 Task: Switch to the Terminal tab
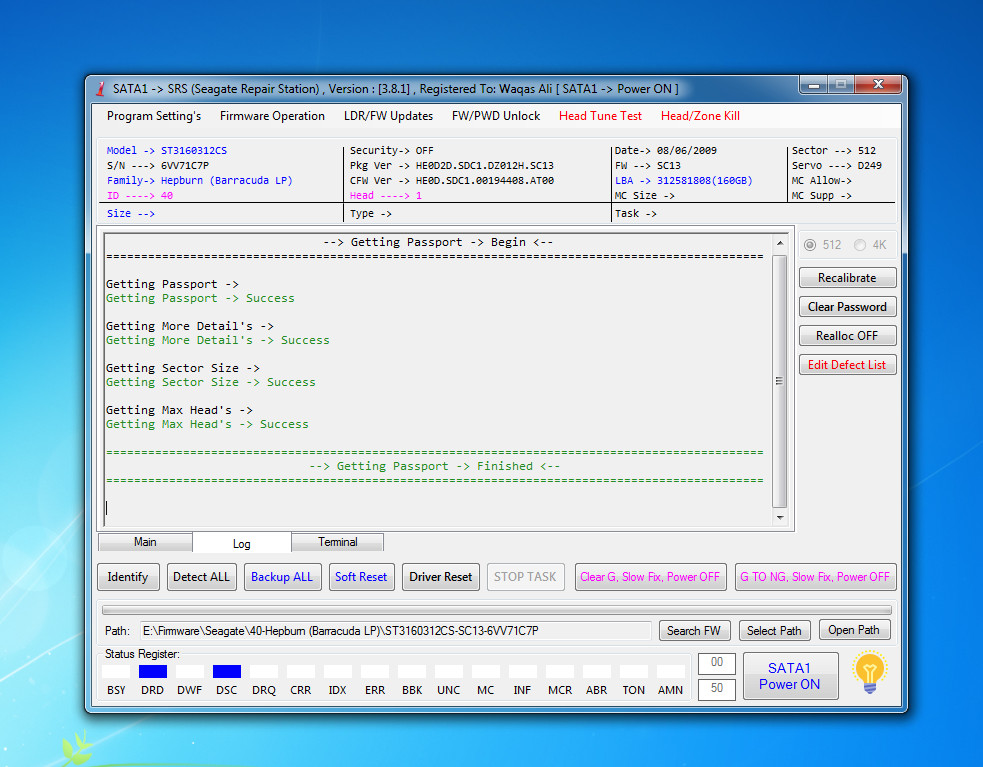click(337, 542)
